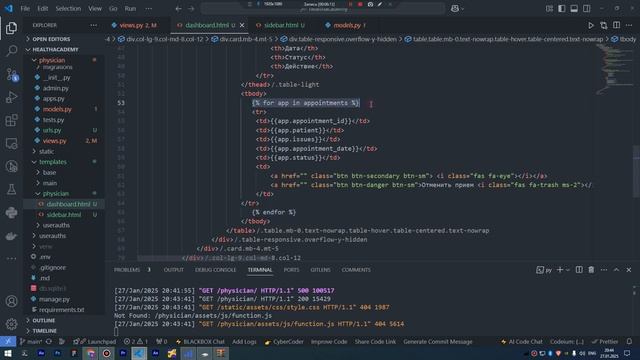Open the Source Control view
The image size is (640, 360).
(11, 74)
